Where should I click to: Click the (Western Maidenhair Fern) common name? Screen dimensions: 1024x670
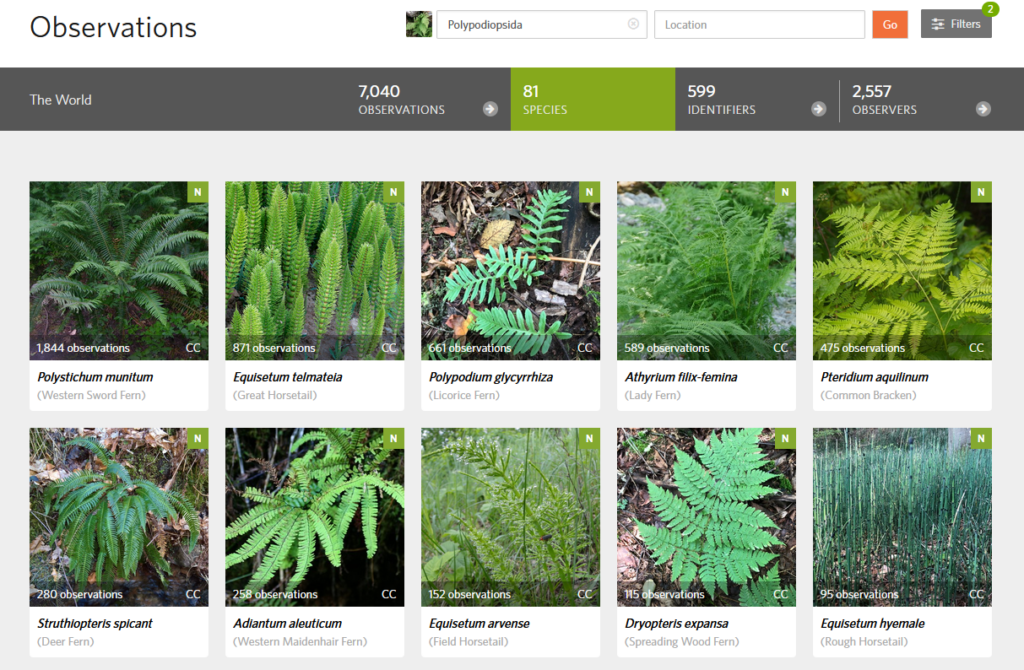pos(300,641)
